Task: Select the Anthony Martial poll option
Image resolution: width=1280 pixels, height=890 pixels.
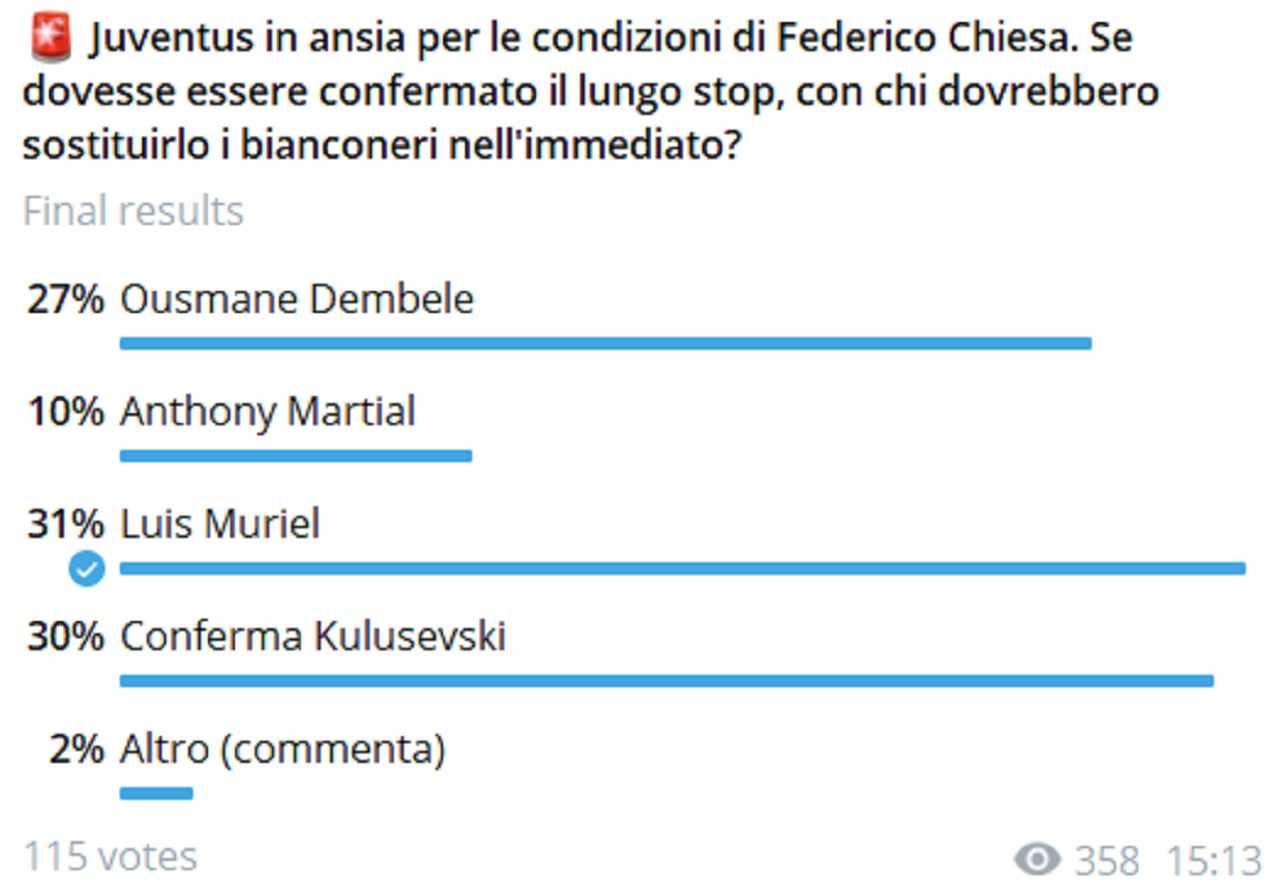Action: 267,411
